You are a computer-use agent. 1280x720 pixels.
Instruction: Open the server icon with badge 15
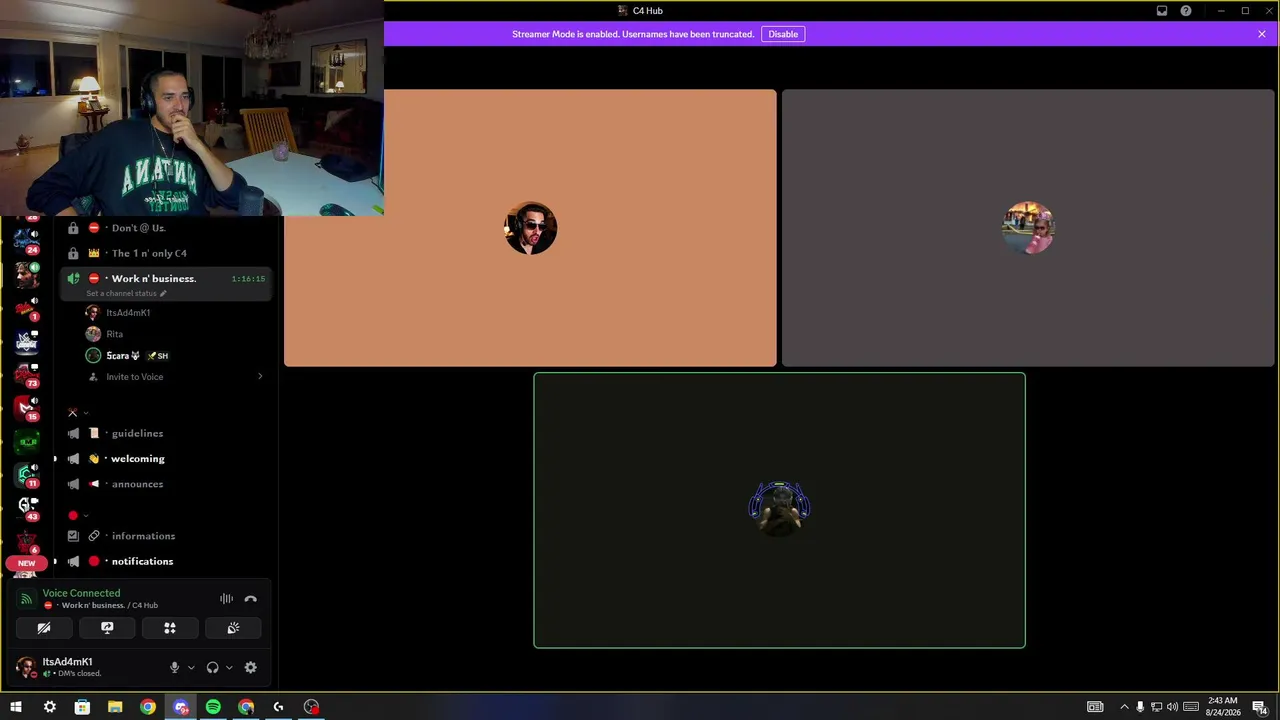tap(27, 407)
